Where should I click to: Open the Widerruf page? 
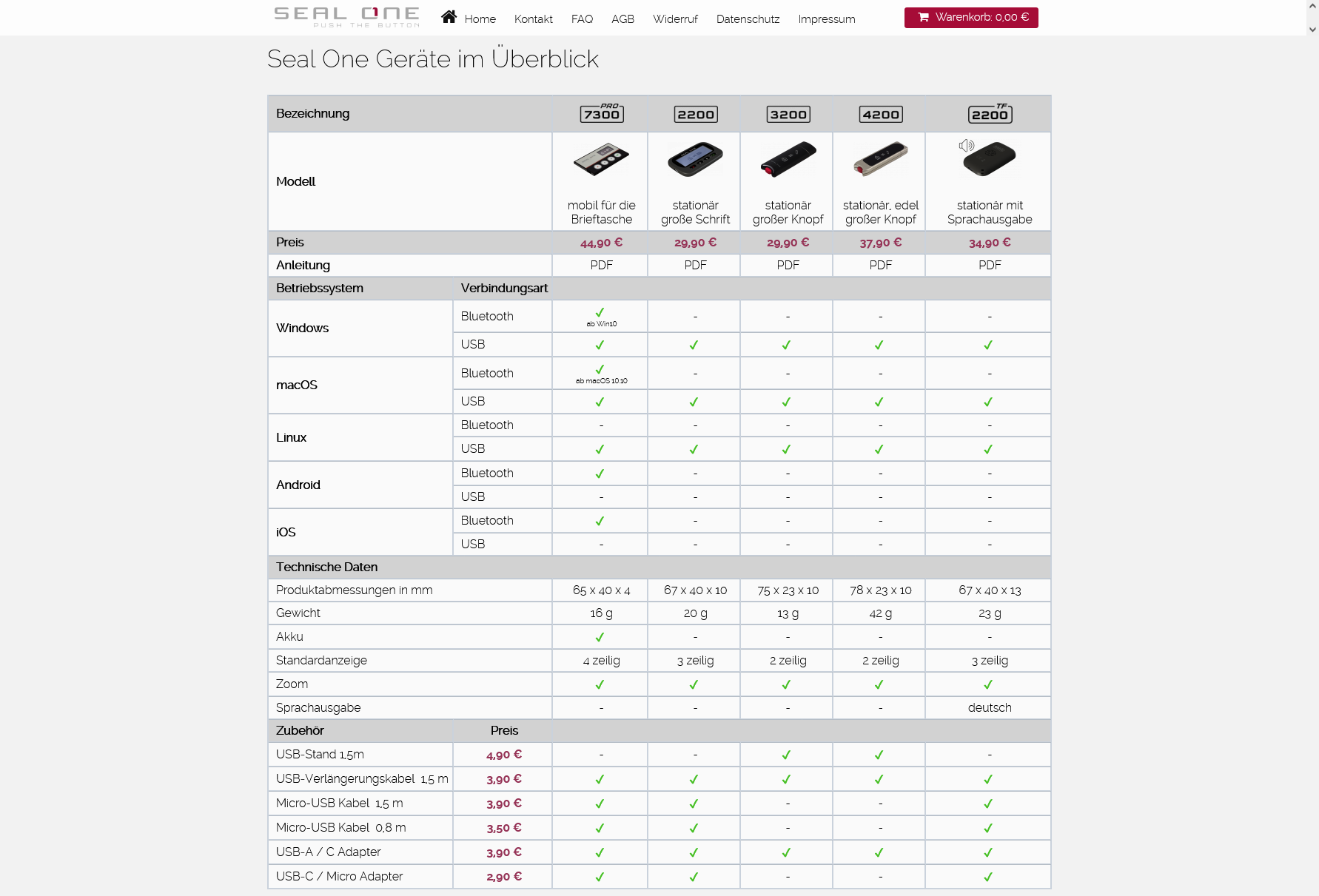pos(675,19)
